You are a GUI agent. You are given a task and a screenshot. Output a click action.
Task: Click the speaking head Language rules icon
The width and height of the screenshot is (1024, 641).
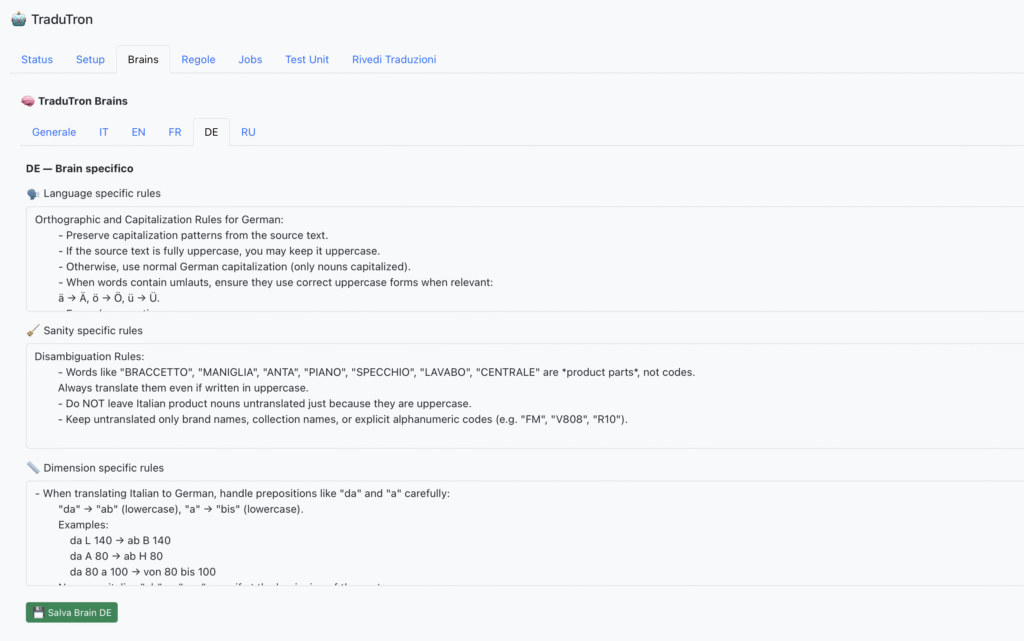pos(33,193)
